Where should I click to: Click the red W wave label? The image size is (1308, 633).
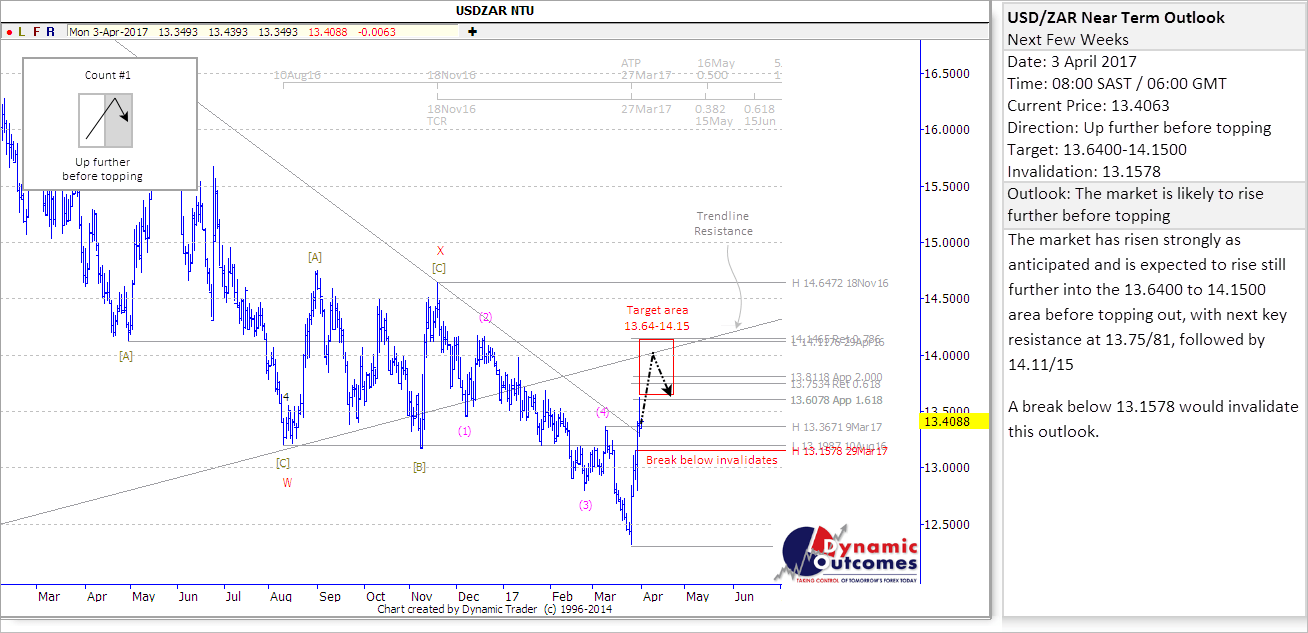tap(287, 482)
